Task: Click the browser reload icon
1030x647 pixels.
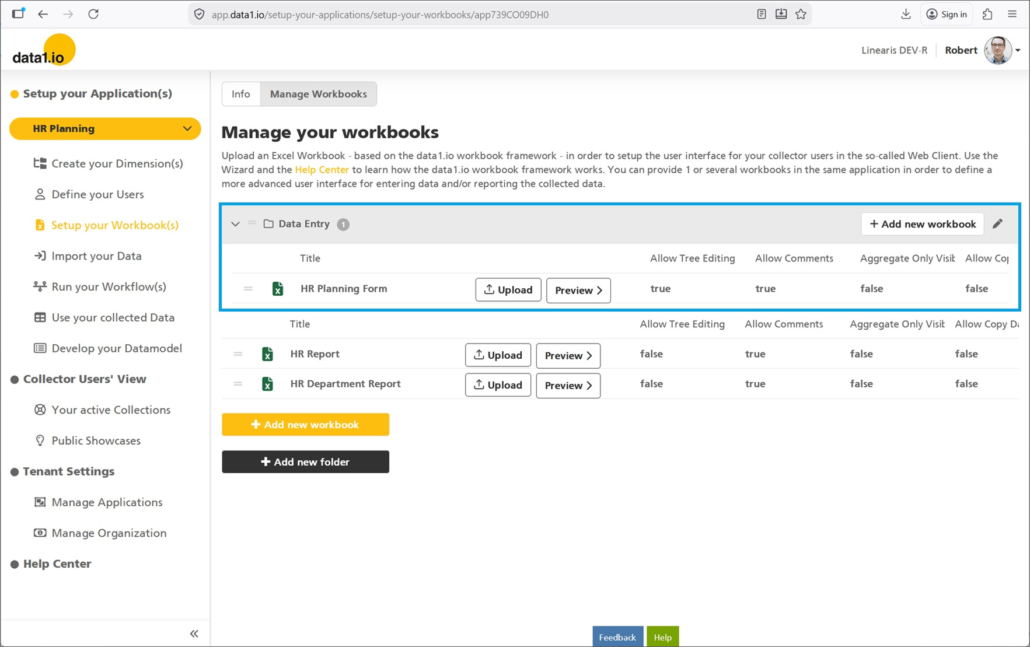Action: pyautogui.click(x=93, y=14)
